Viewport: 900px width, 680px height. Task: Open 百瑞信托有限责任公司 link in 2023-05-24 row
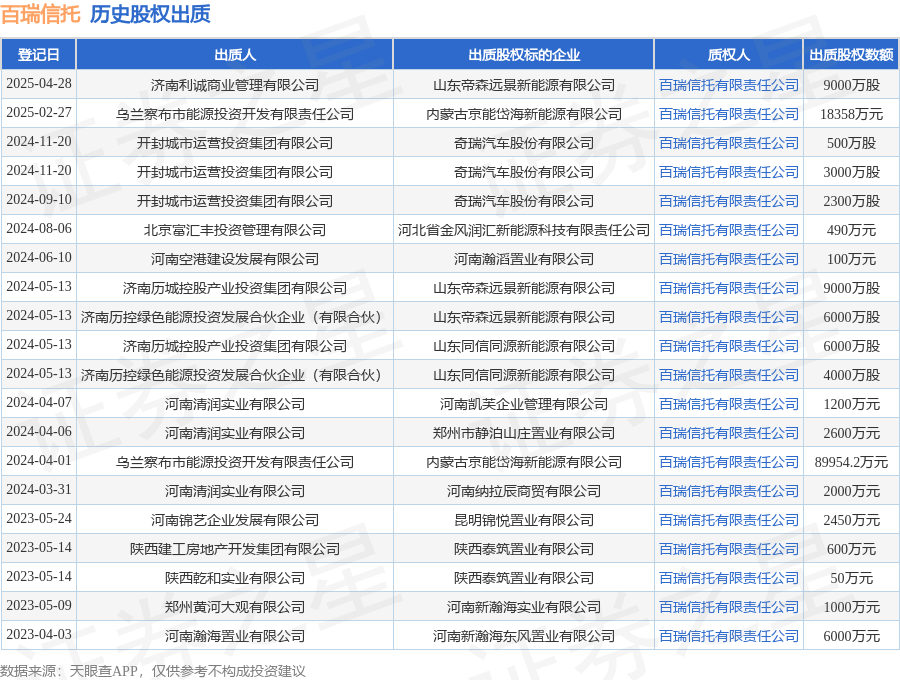click(728, 520)
